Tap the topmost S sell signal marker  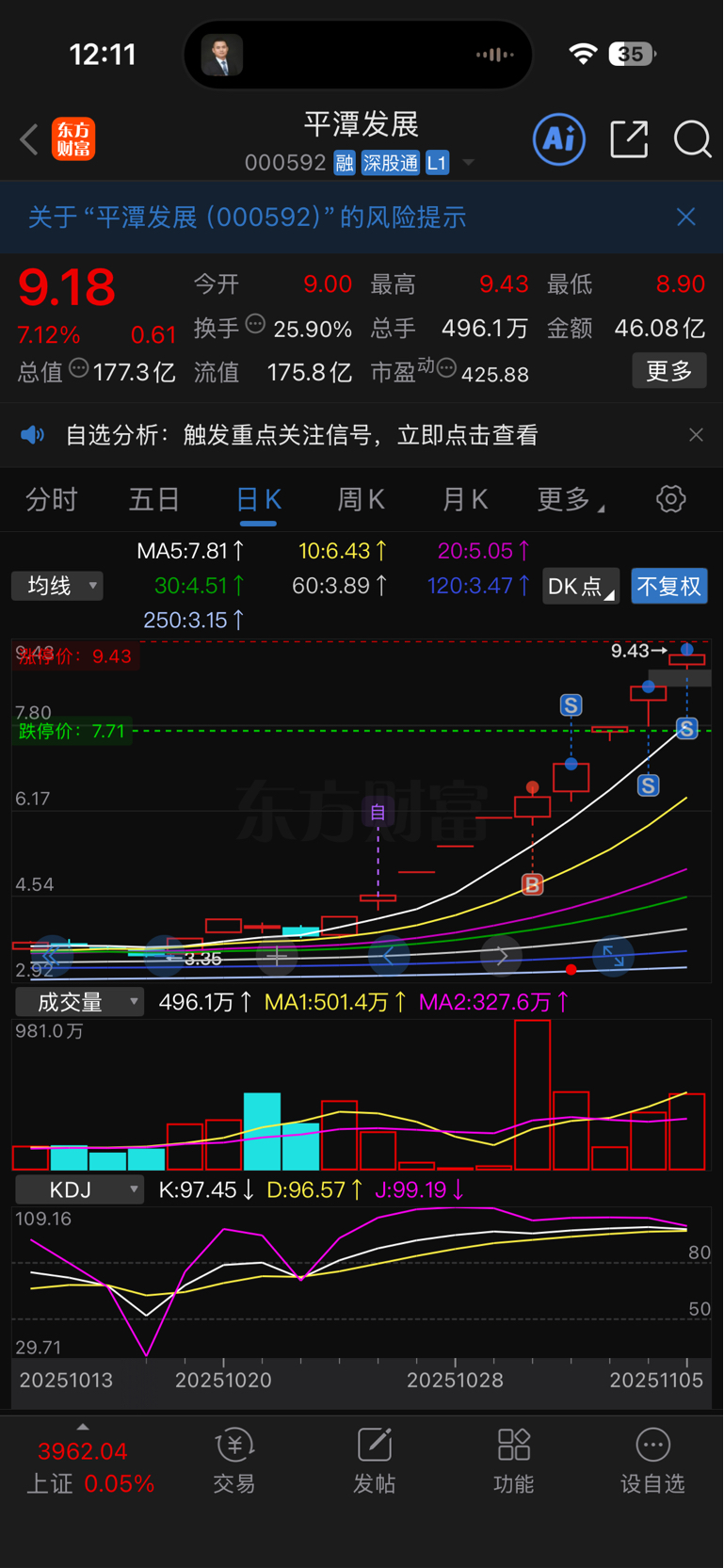571,705
